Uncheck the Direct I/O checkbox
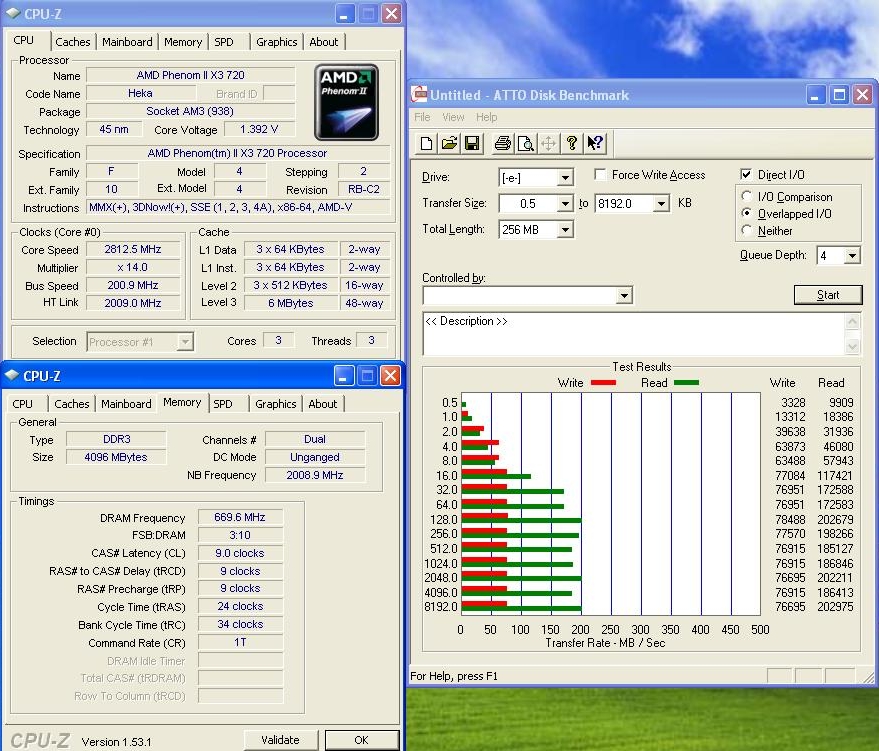The image size is (879, 751). (746, 174)
